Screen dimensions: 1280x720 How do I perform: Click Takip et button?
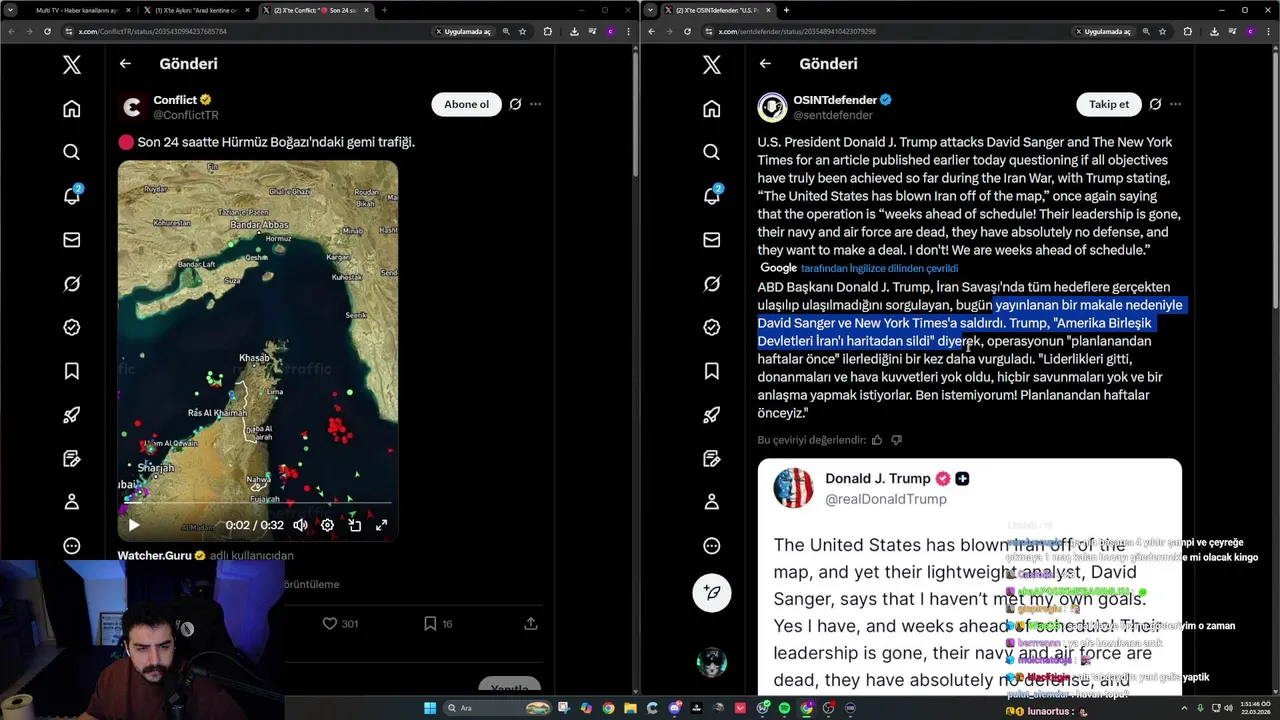tap(1109, 104)
